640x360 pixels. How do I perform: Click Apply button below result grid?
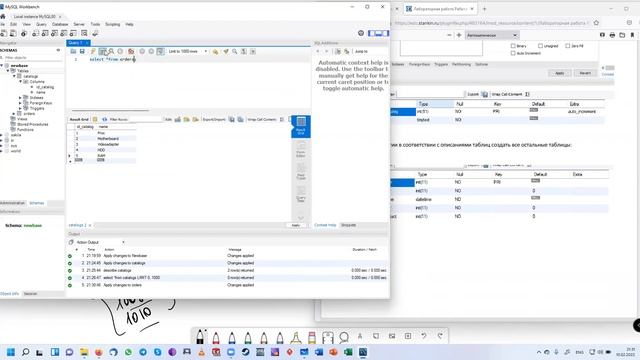pos(296,225)
